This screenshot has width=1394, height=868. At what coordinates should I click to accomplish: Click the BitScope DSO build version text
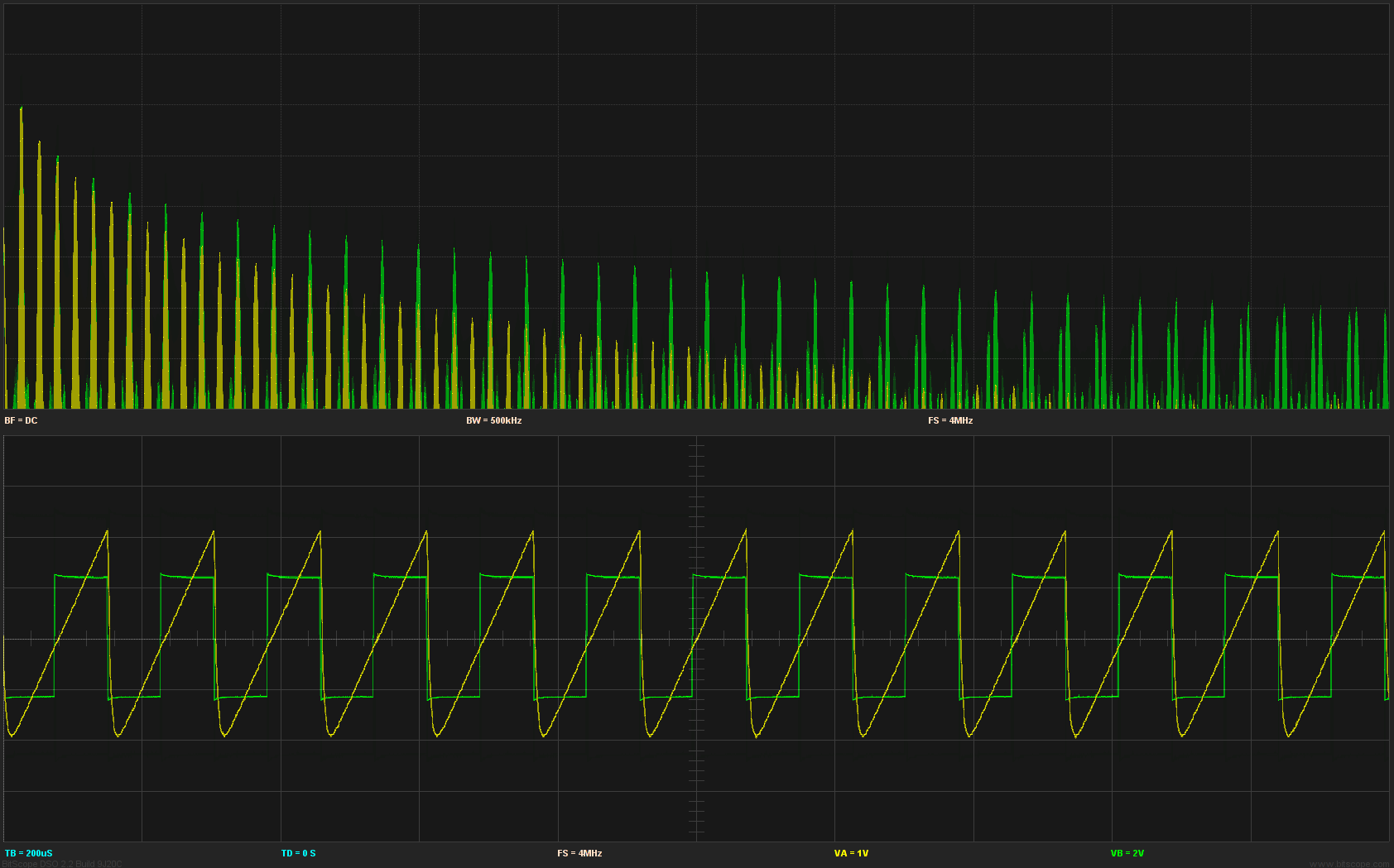click(x=62, y=864)
